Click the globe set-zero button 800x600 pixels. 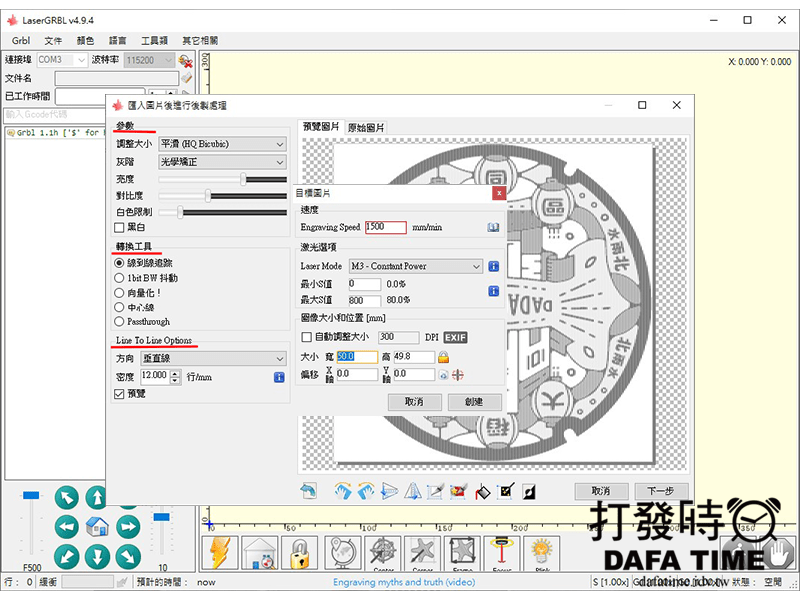[343, 553]
